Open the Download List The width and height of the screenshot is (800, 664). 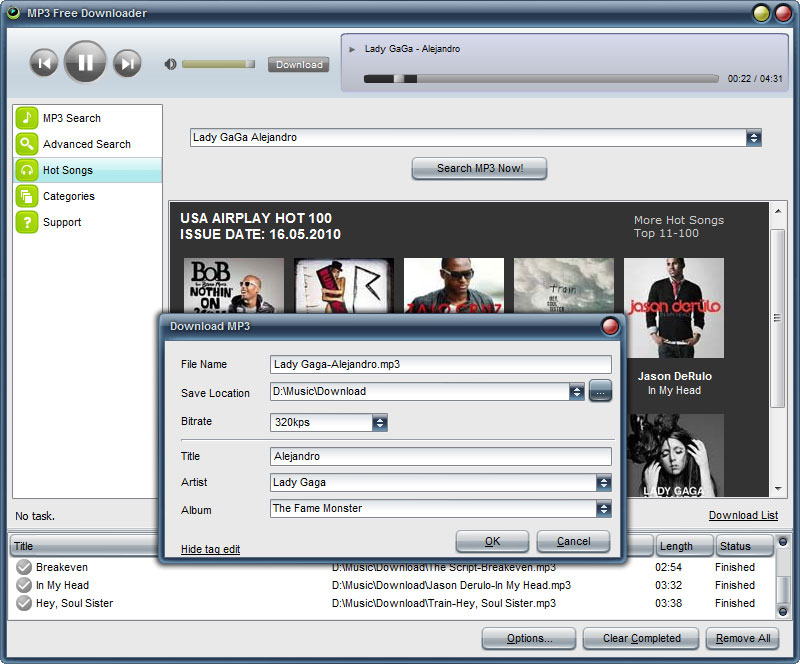(x=743, y=515)
